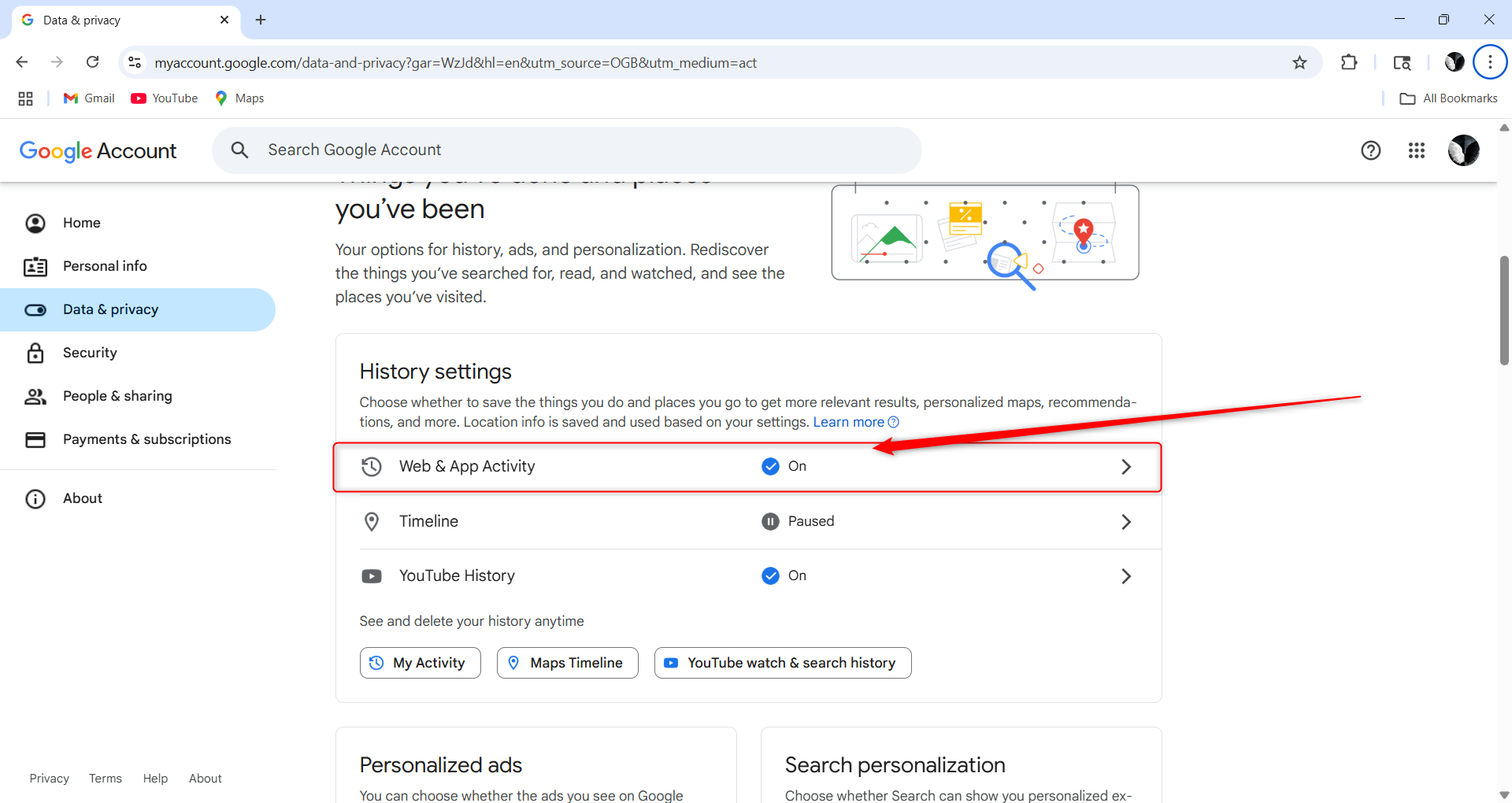The width and height of the screenshot is (1512, 803).
Task: Open the About footer link
Action: [x=206, y=779]
